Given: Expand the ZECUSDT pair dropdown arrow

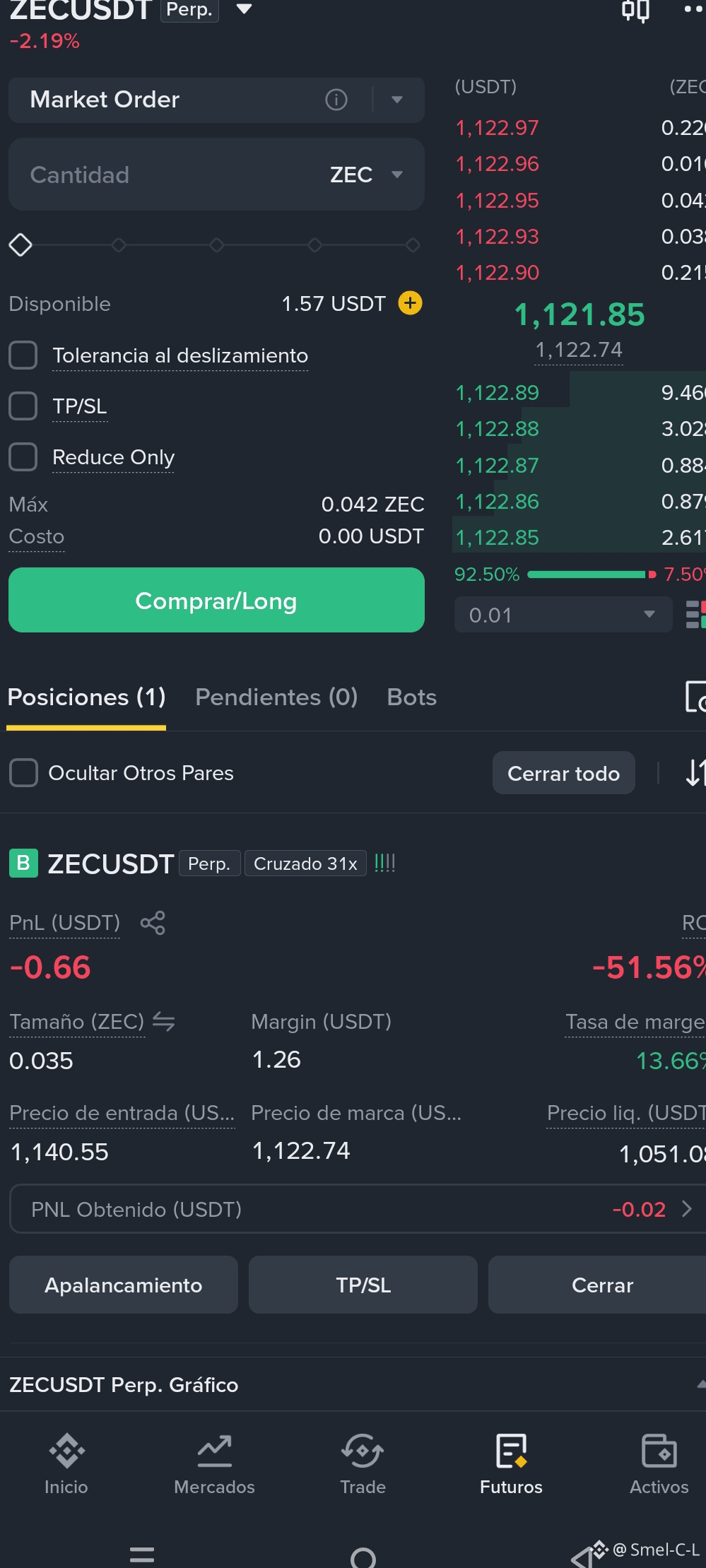Looking at the screenshot, I should (244, 9).
